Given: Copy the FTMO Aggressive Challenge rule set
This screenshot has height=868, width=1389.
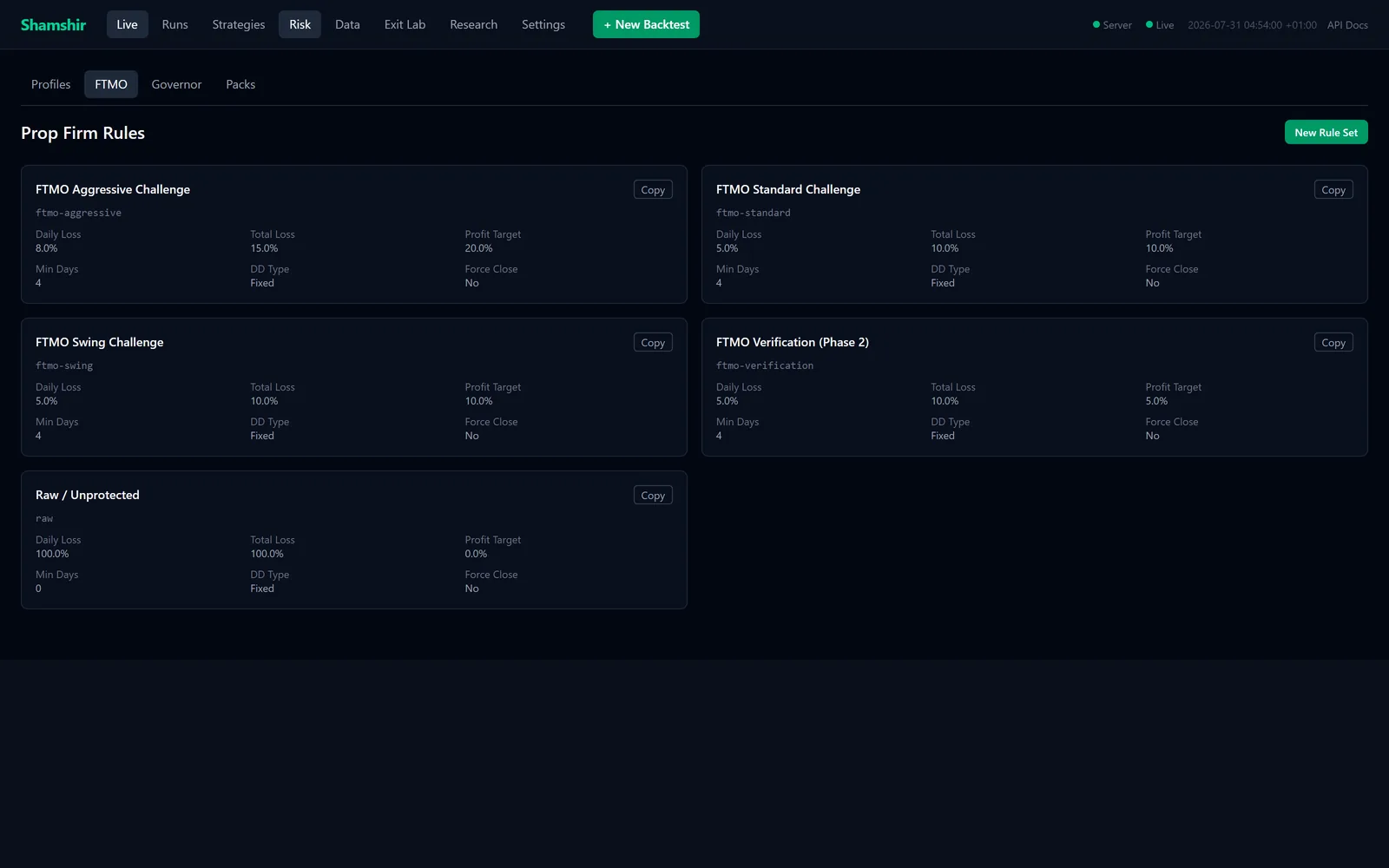Looking at the screenshot, I should coord(653,190).
